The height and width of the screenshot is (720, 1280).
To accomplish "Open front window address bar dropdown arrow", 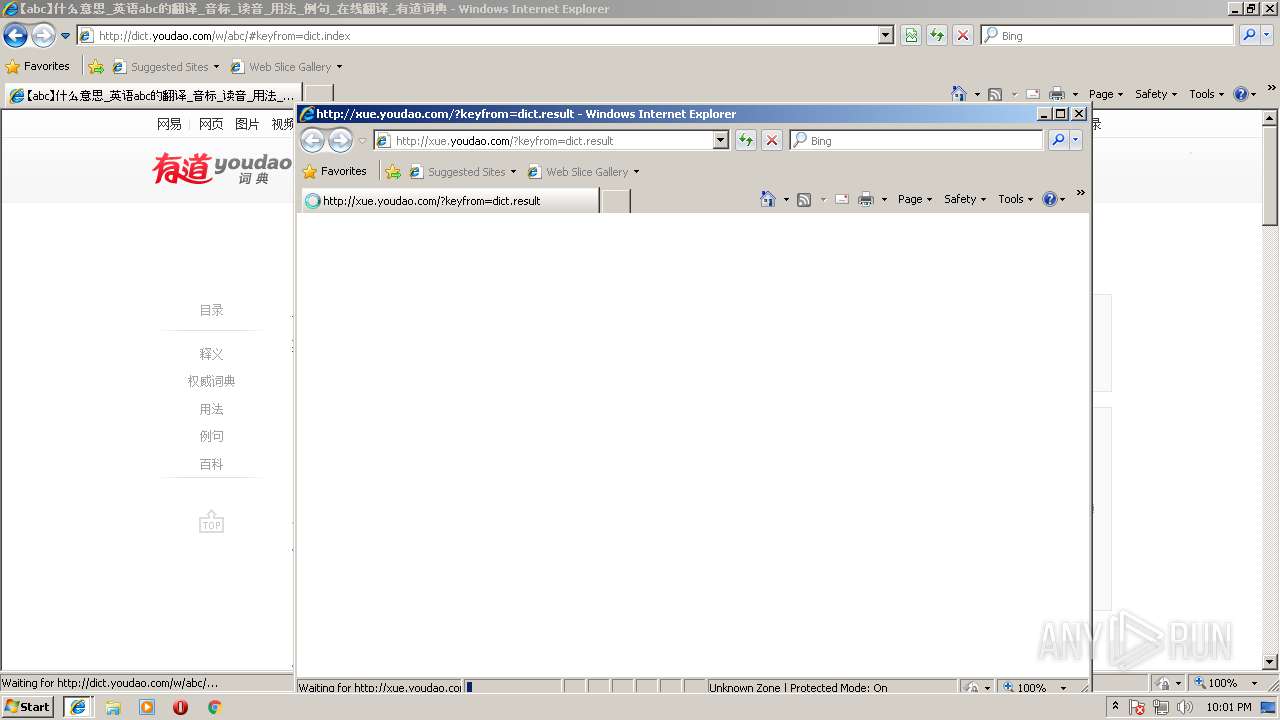I will point(720,141).
